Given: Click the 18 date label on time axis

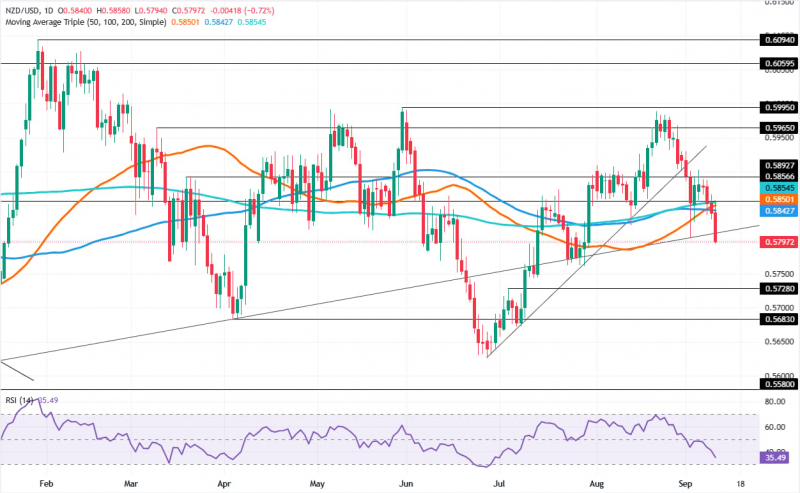Looking at the screenshot, I should [740, 483].
